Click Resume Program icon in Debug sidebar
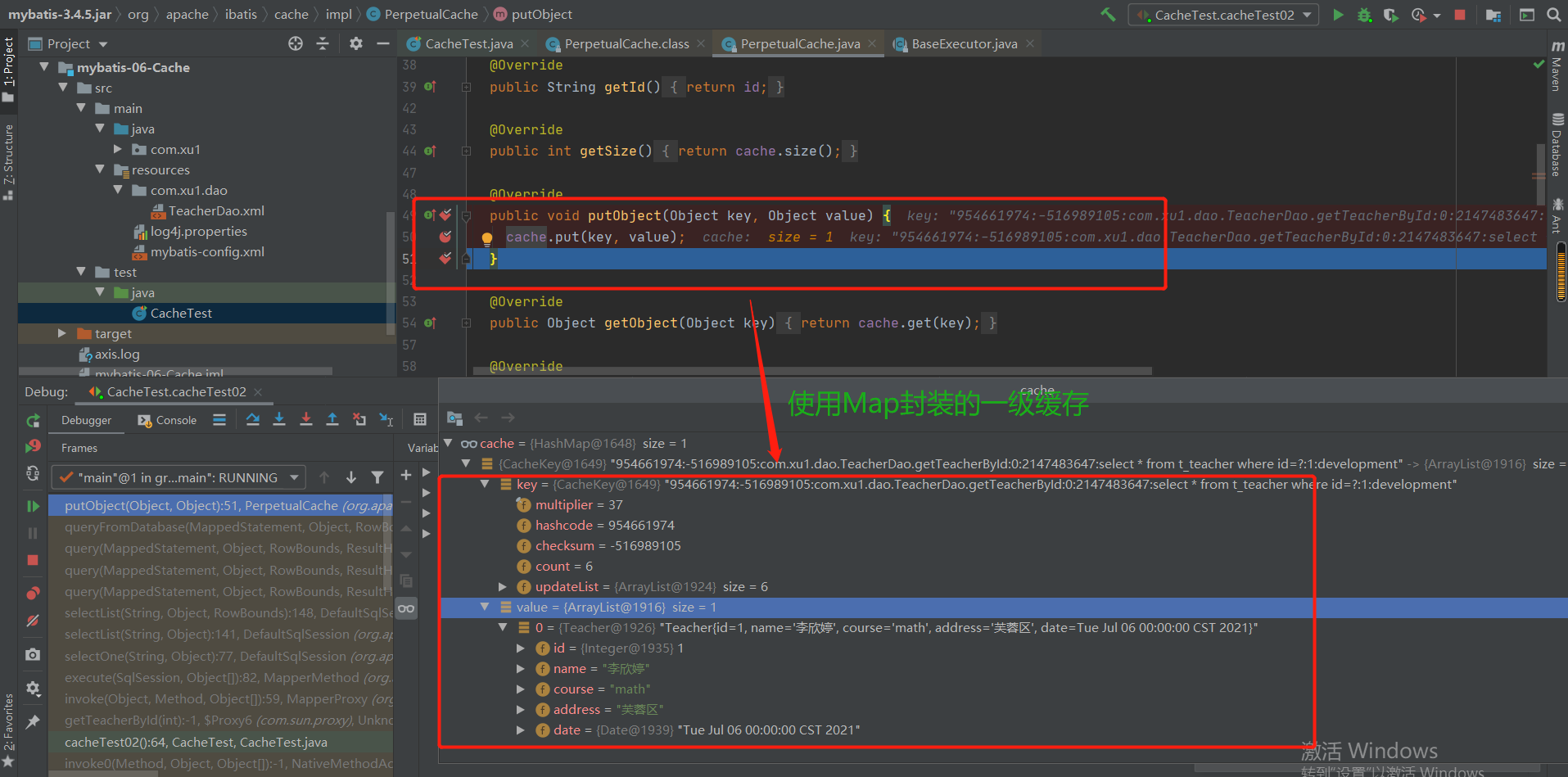 click(33, 506)
